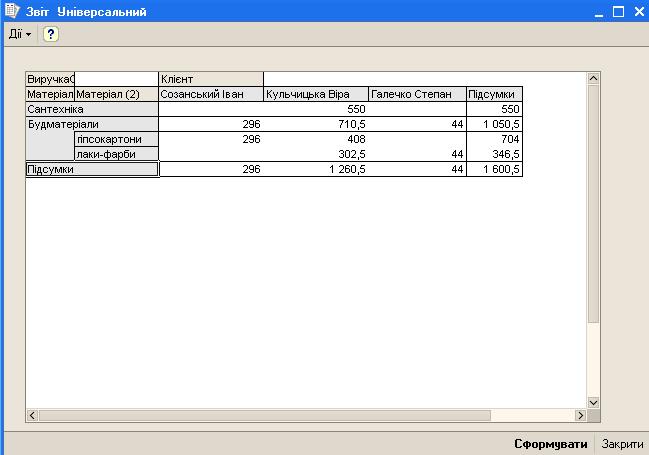Select the гіпсокартони sub-row cell
This screenshot has width=649, height=455.
coord(116,139)
